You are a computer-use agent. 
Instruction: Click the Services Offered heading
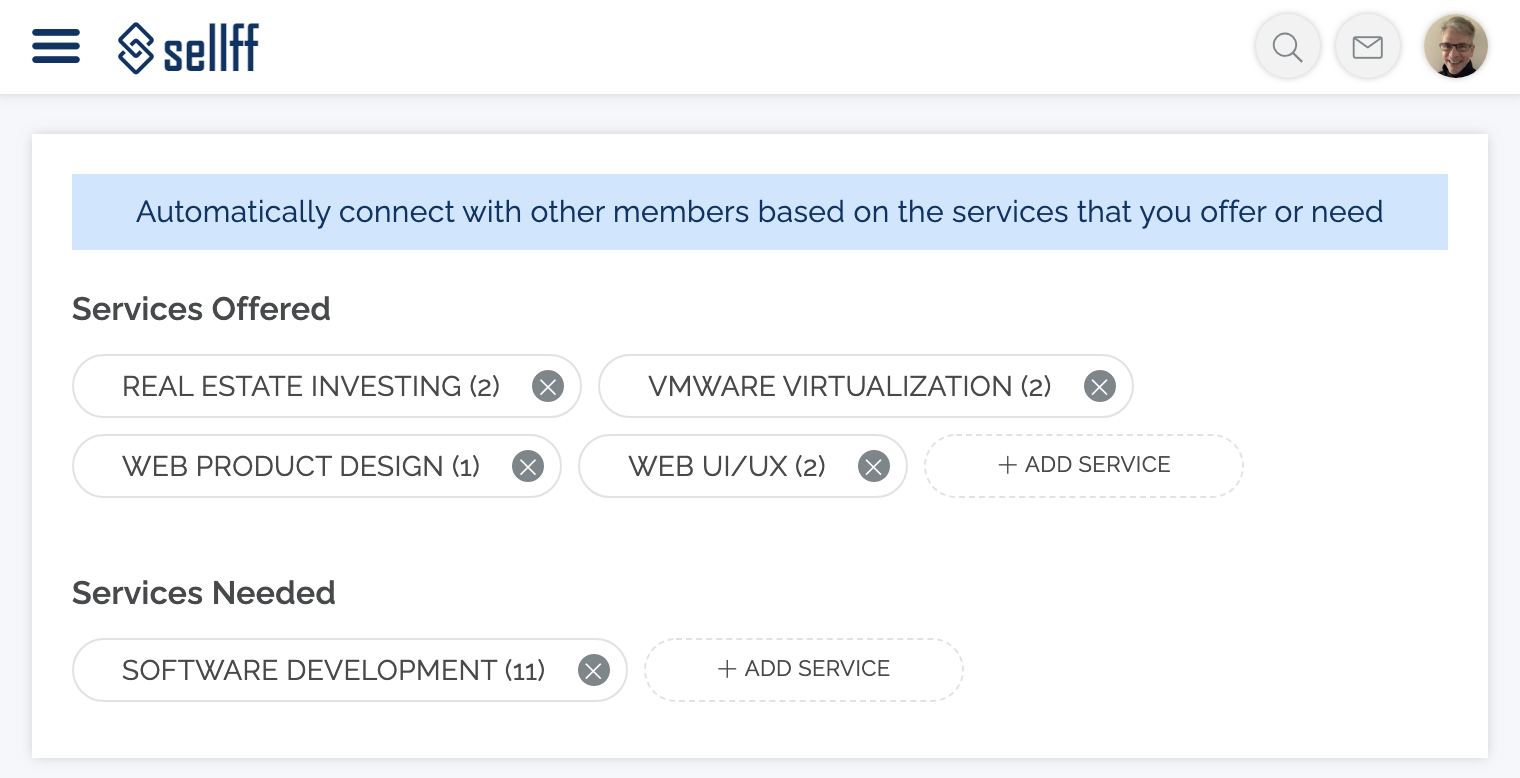[x=201, y=309]
